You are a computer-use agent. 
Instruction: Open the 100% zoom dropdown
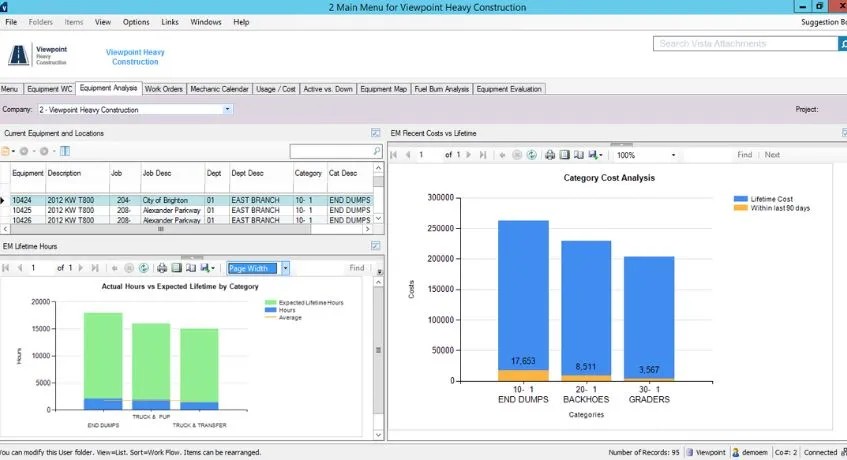click(673, 155)
